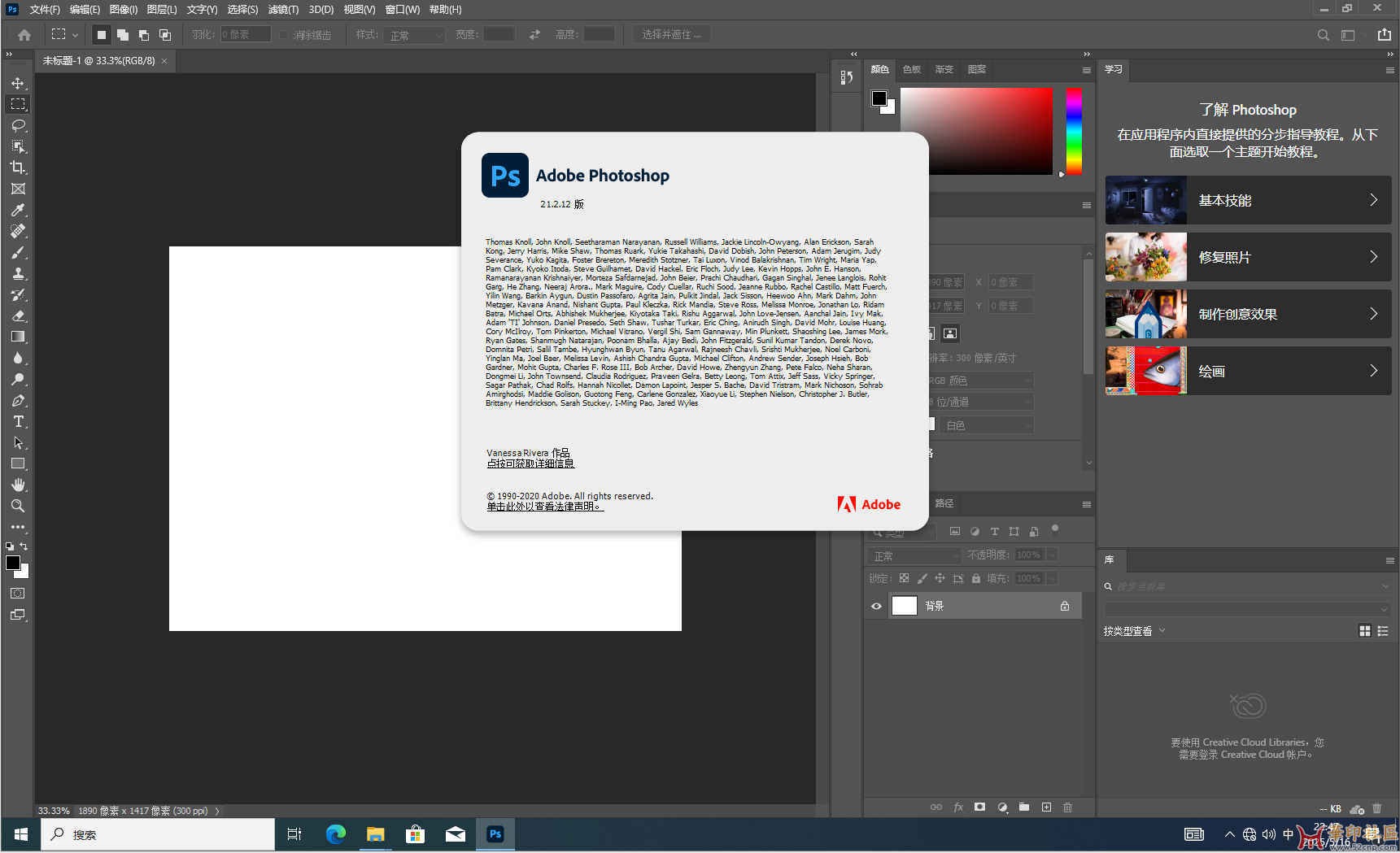Click the search icon in options bar
This screenshot has height=853, width=1400.
[x=1324, y=35]
